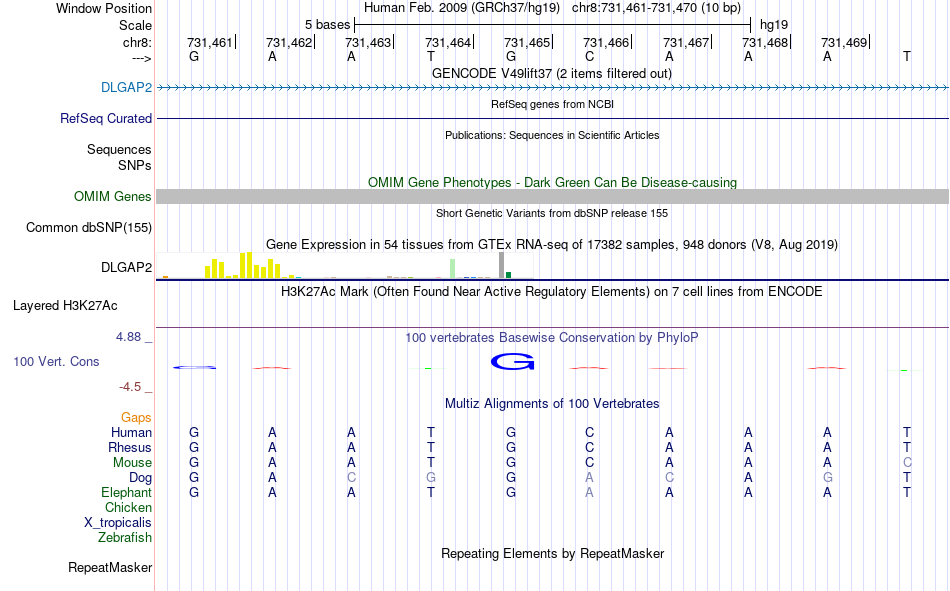Viewport: 950px width, 591px height.
Task: Click position label 731,461
Action: tap(210, 42)
